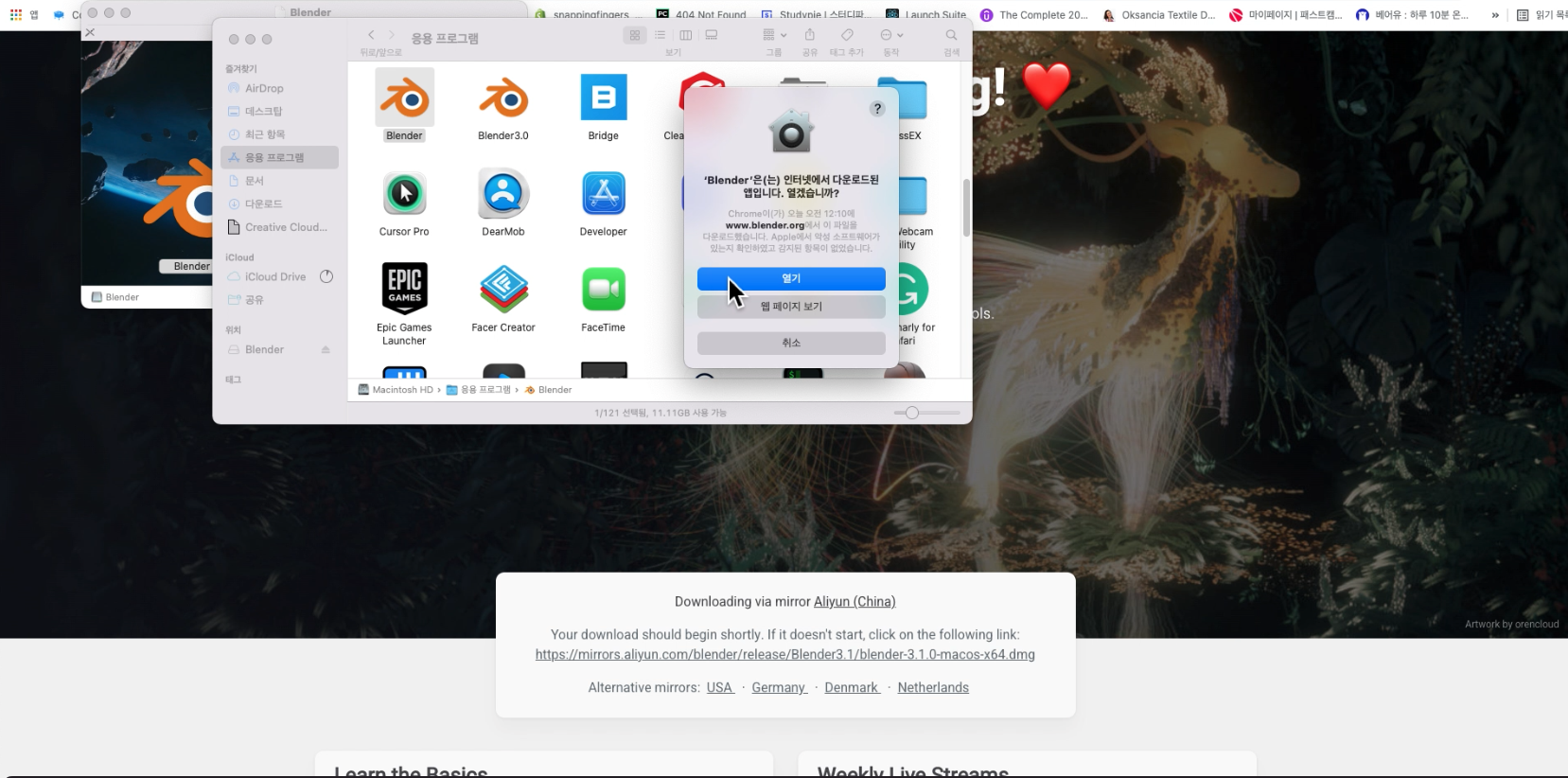Open the 베어유 bookmark
Screen dimensions: 1568x778
pos(1413,14)
